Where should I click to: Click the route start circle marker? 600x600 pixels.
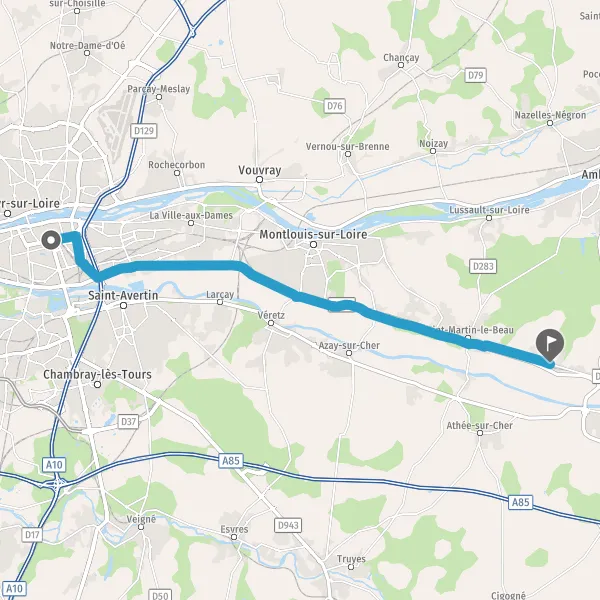click(x=51, y=240)
